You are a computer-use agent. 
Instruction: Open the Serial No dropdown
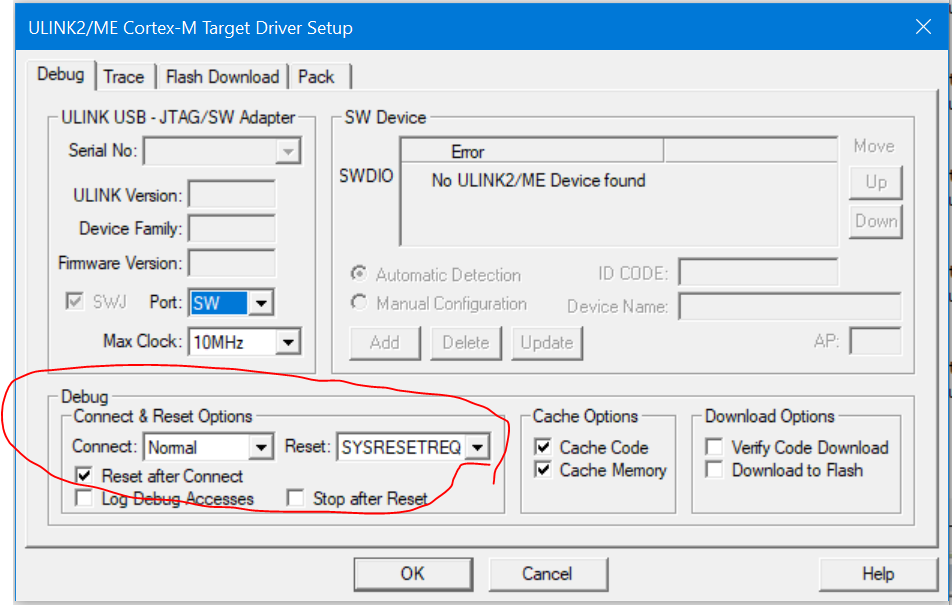click(222, 151)
